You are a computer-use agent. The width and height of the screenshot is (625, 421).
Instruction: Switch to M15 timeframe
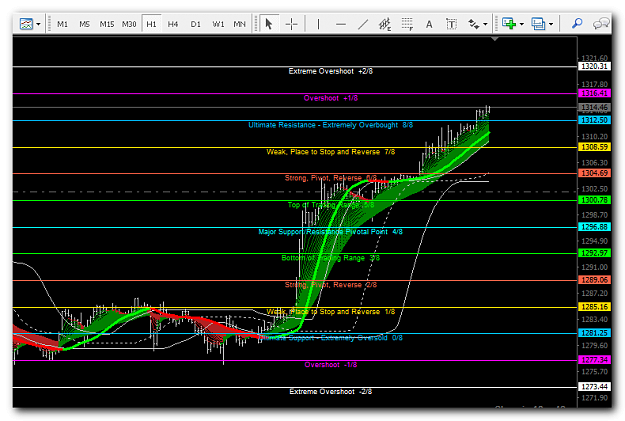pyautogui.click(x=107, y=24)
